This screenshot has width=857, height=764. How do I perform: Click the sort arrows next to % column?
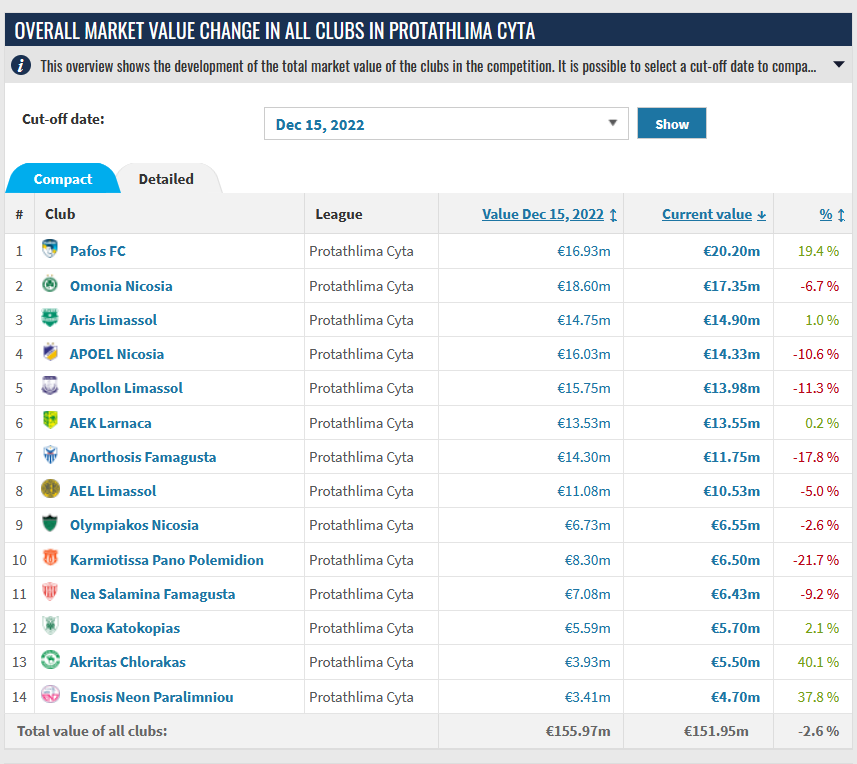tap(841, 215)
